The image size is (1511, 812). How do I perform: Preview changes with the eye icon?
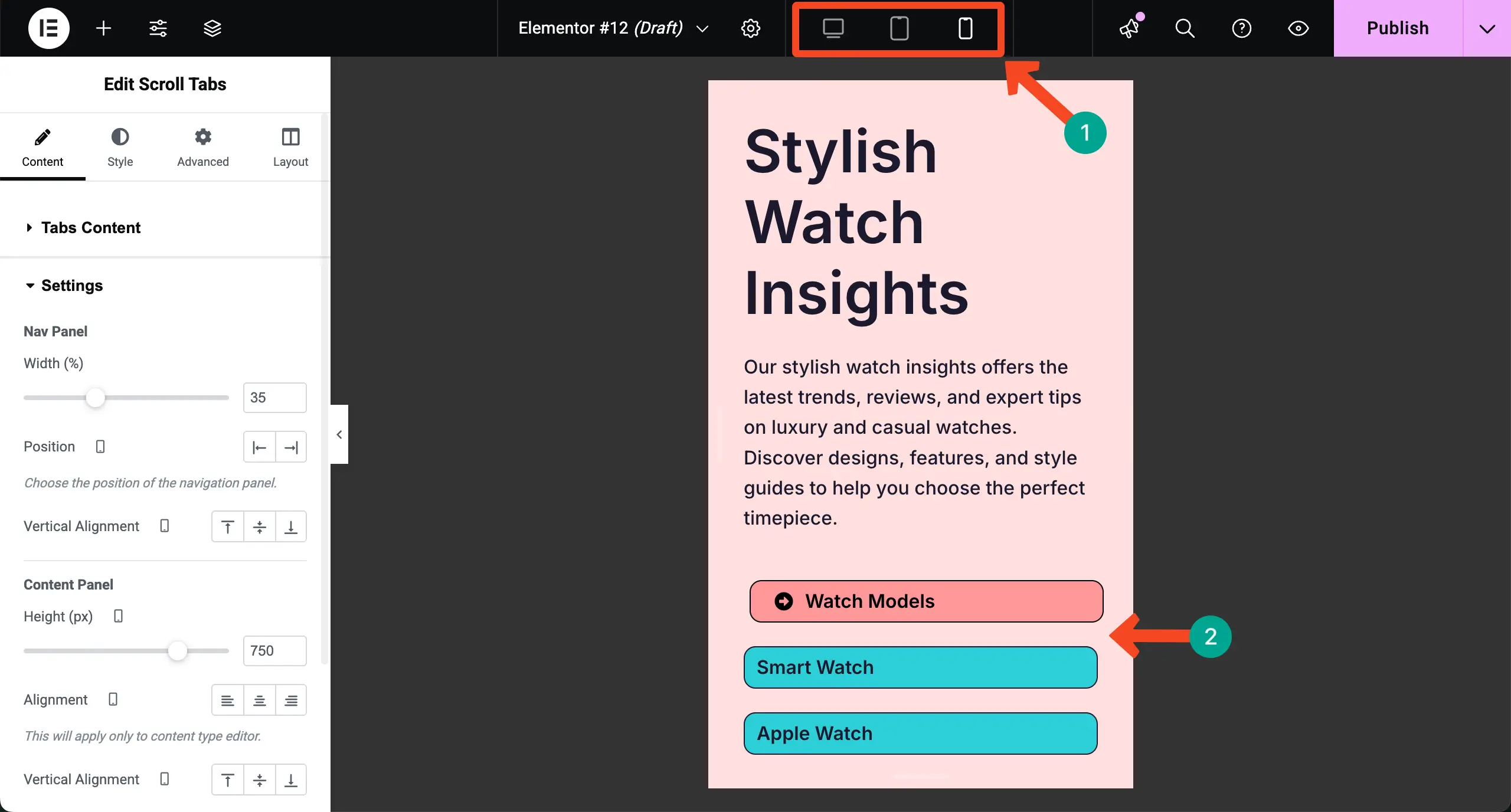pos(1298,28)
